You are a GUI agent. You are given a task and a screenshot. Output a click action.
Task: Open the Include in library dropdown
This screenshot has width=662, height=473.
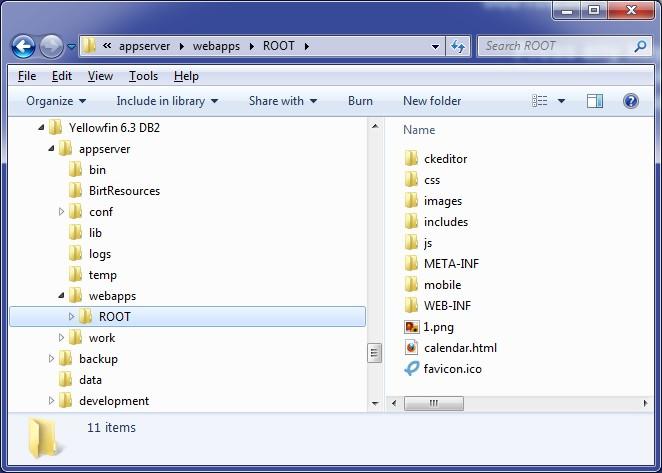point(167,101)
